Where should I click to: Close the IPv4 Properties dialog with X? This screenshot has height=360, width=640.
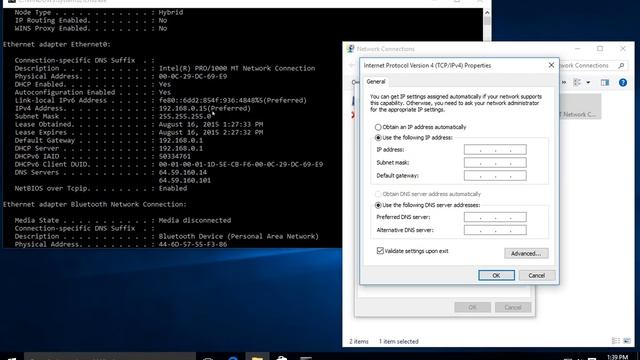tap(551, 65)
